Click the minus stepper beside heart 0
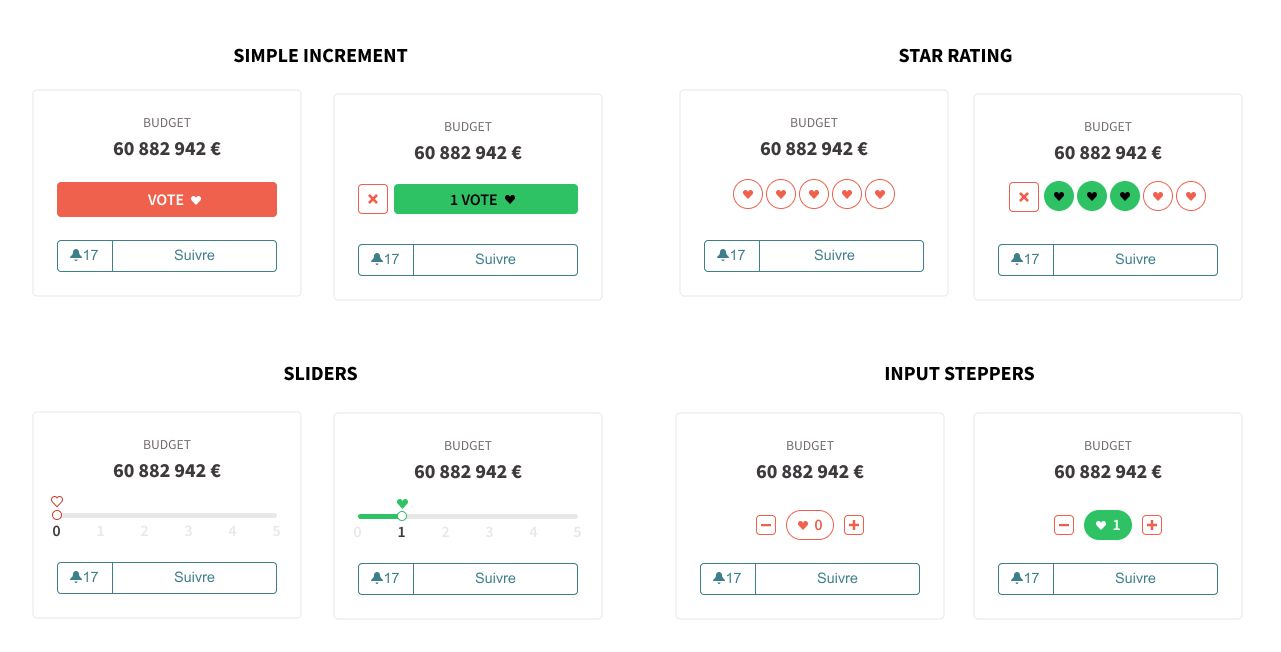 coord(766,525)
